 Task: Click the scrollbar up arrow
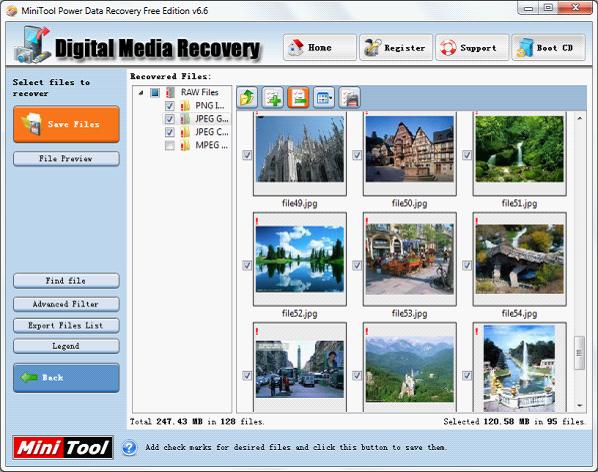click(x=579, y=119)
